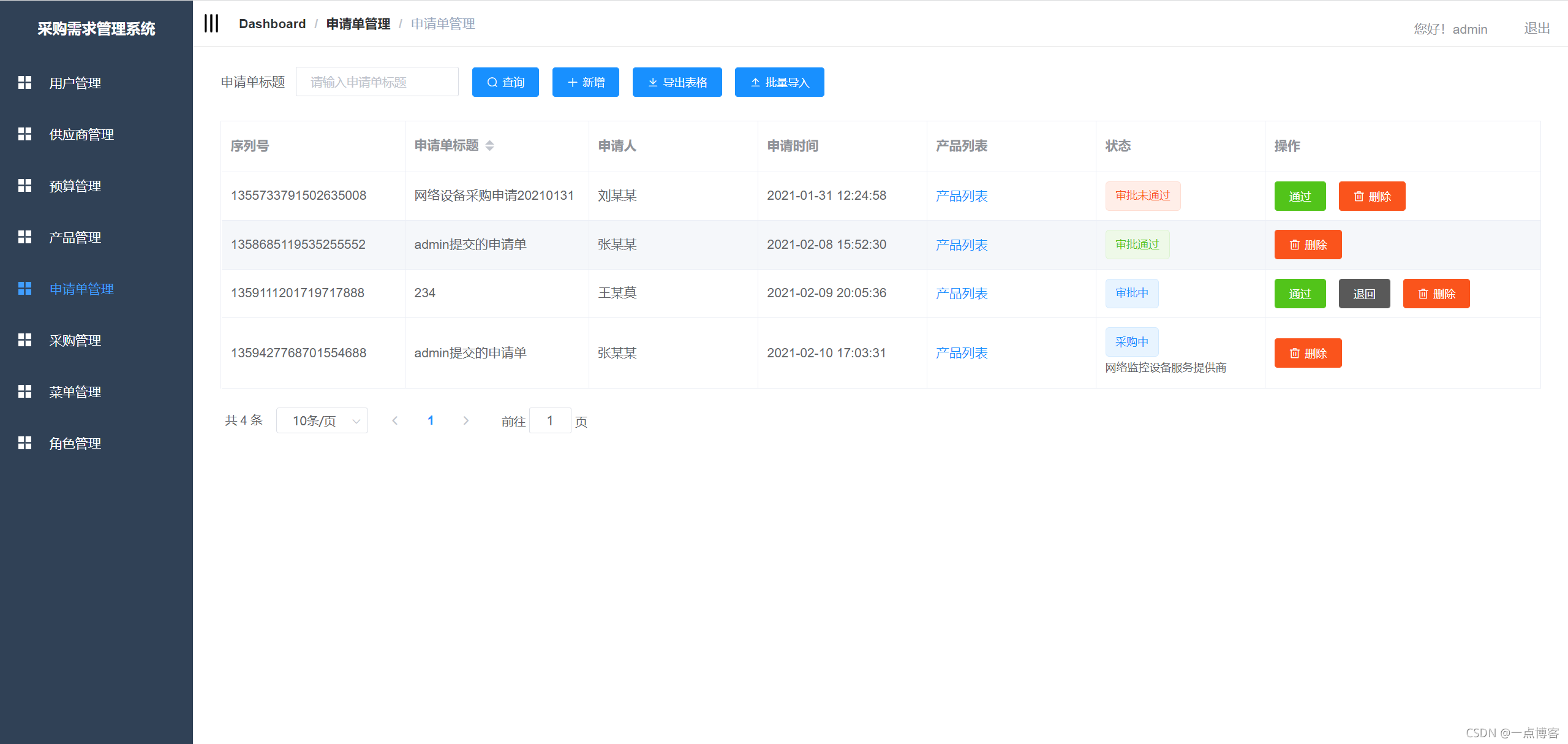Collapse sidebar with the hamburger icon
1568x744 pixels.
[211, 24]
